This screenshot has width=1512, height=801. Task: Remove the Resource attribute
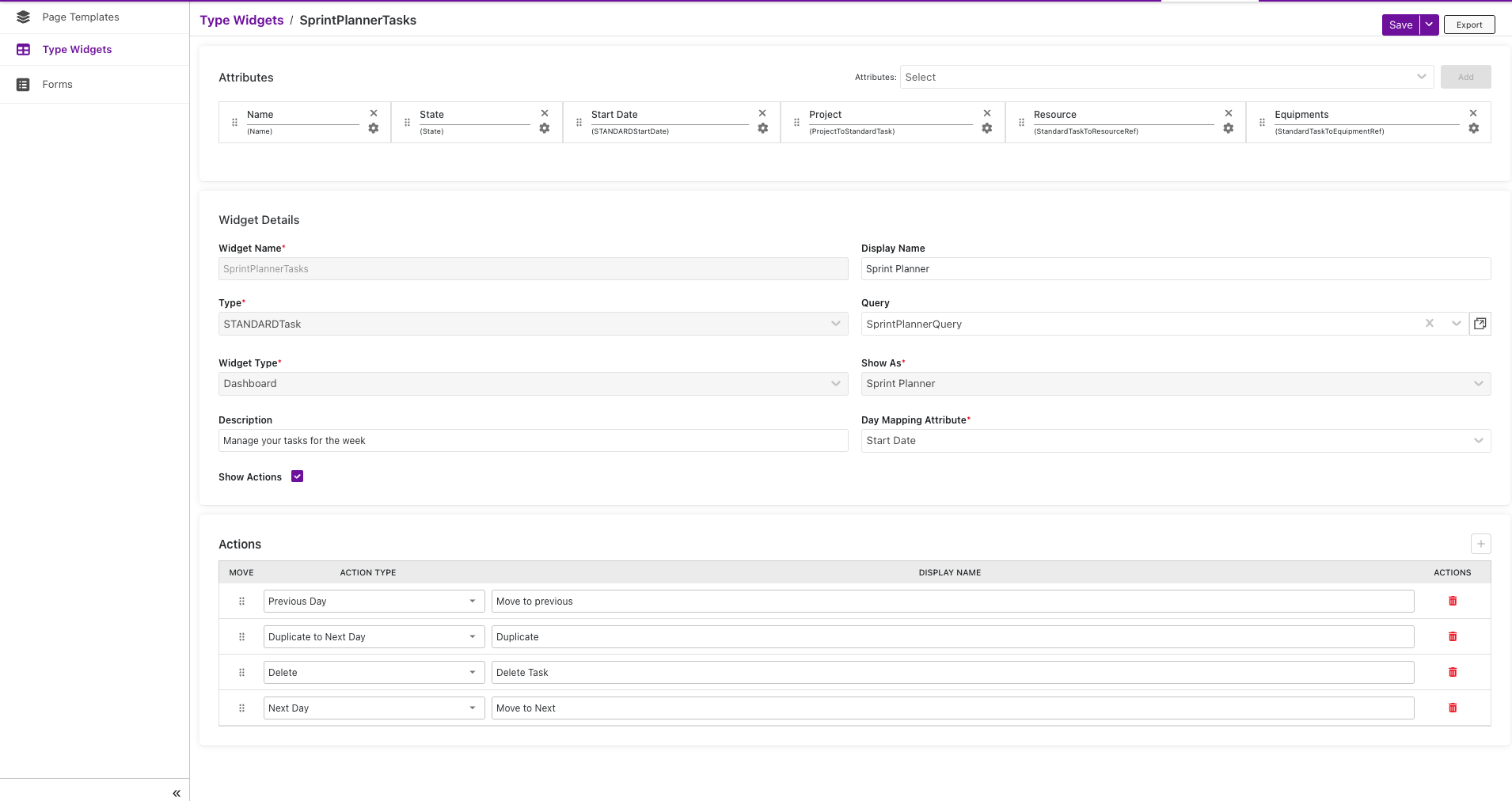point(1229,113)
